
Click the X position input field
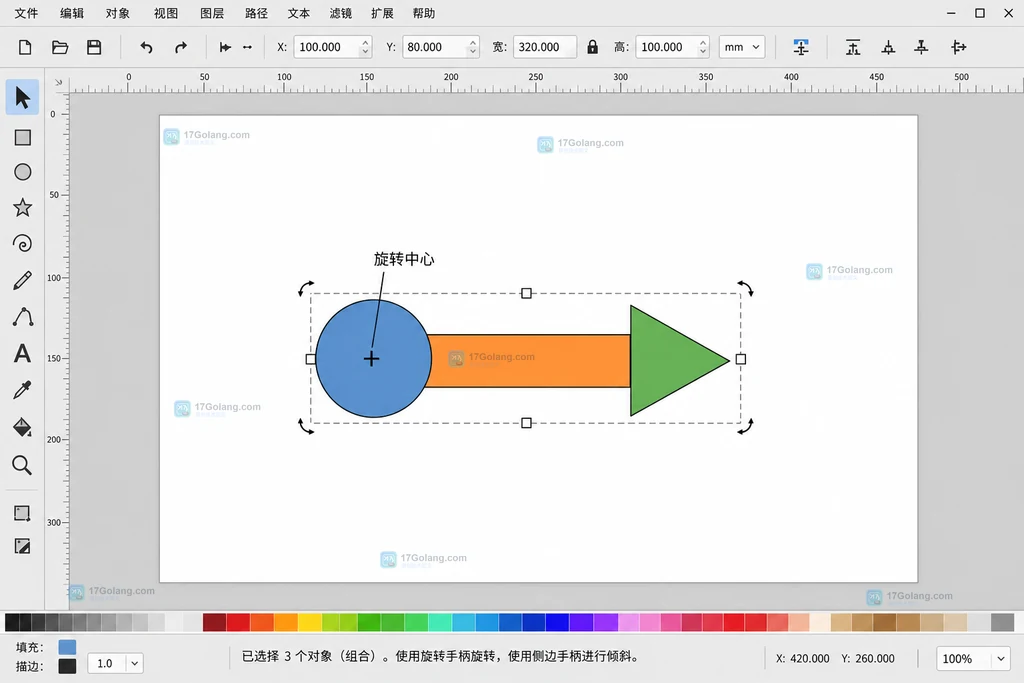(x=332, y=47)
